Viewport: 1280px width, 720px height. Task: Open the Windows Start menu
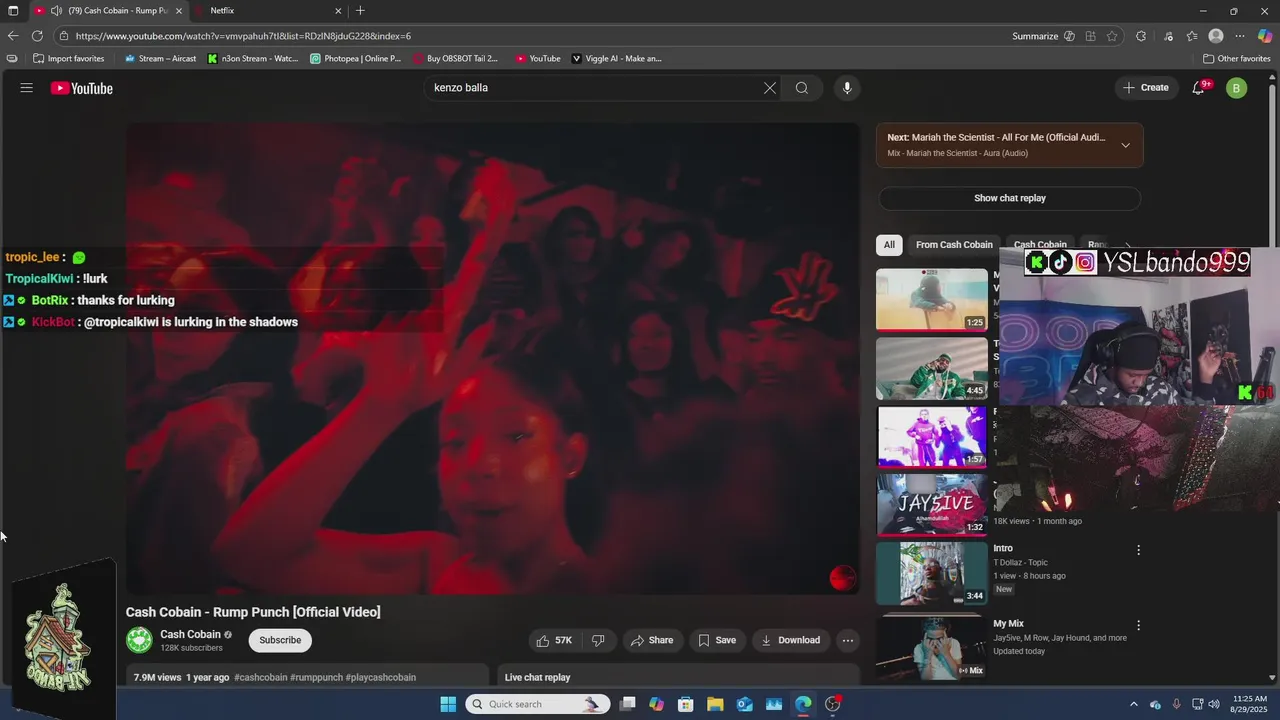pyautogui.click(x=448, y=704)
